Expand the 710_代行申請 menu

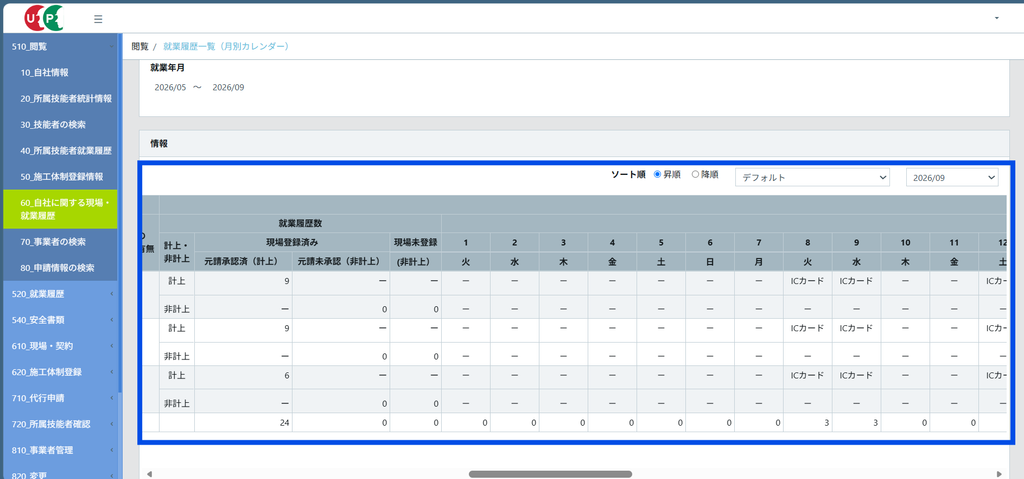pos(59,398)
